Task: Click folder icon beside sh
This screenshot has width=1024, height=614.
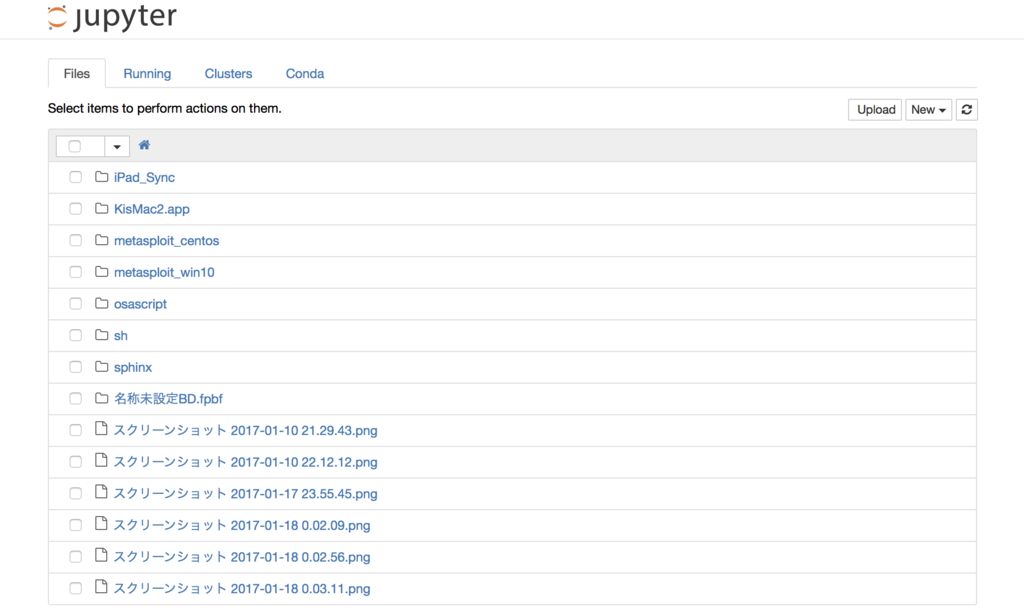Action: [x=101, y=334]
